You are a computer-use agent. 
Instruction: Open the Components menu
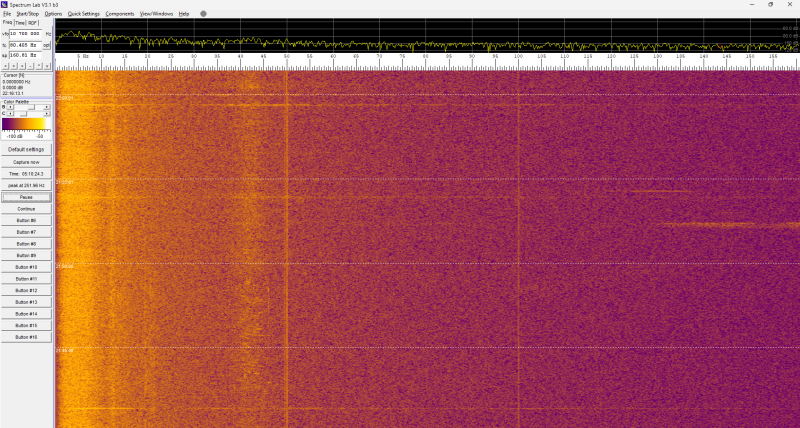pos(120,14)
